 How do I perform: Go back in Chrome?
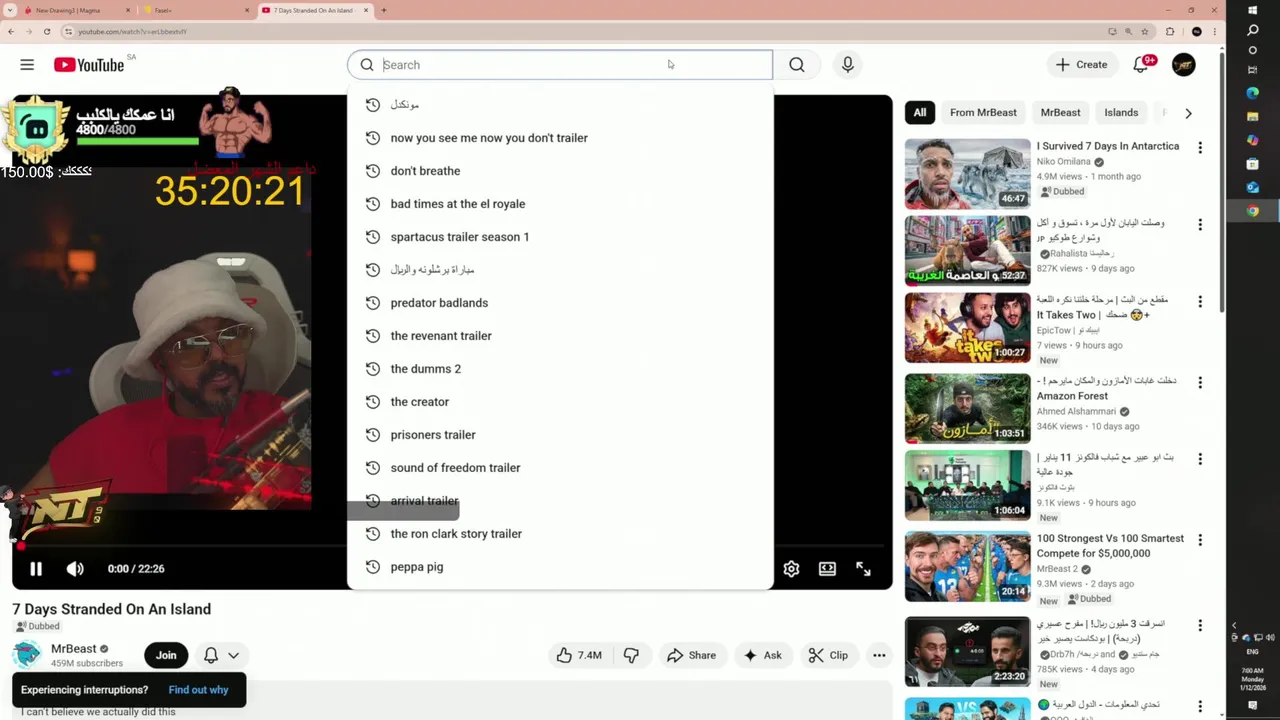pos(10,31)
